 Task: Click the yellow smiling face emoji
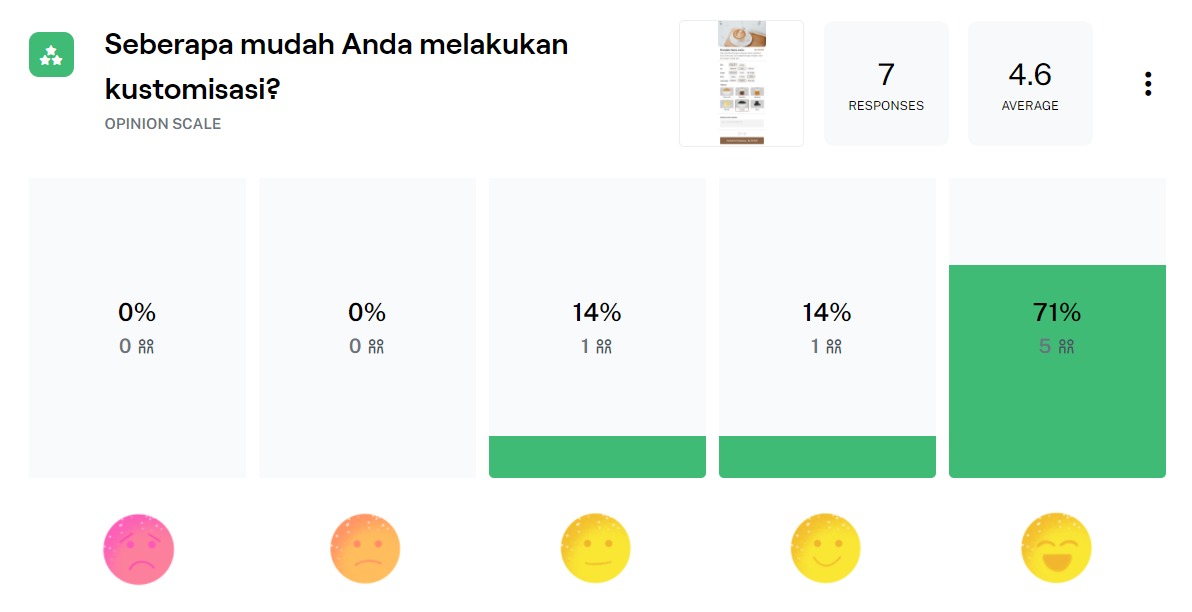826,548
